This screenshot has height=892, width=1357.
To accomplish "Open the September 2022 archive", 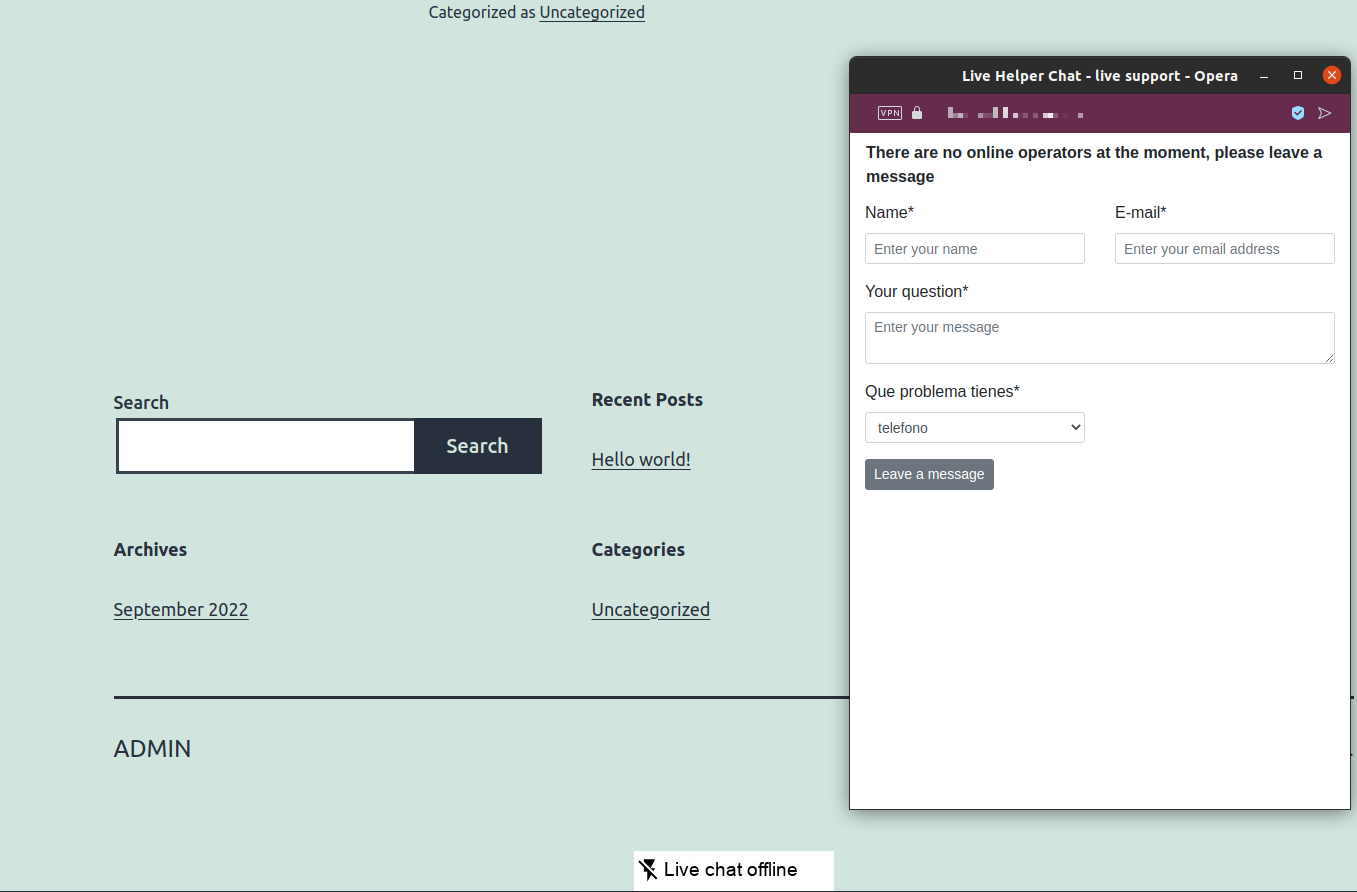I will click(x=180, y=609).
